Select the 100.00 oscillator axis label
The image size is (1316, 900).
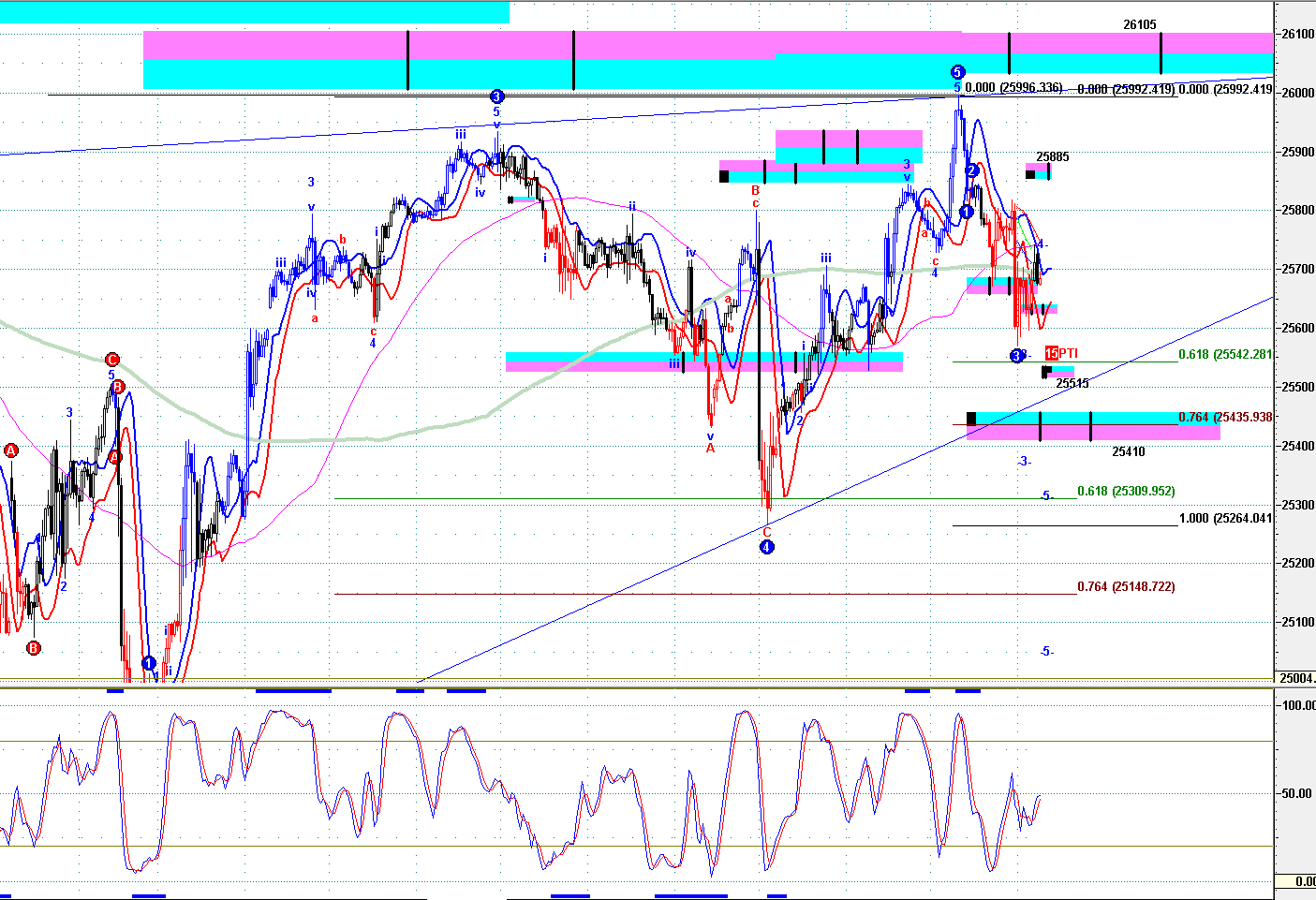click(1298, 705)
